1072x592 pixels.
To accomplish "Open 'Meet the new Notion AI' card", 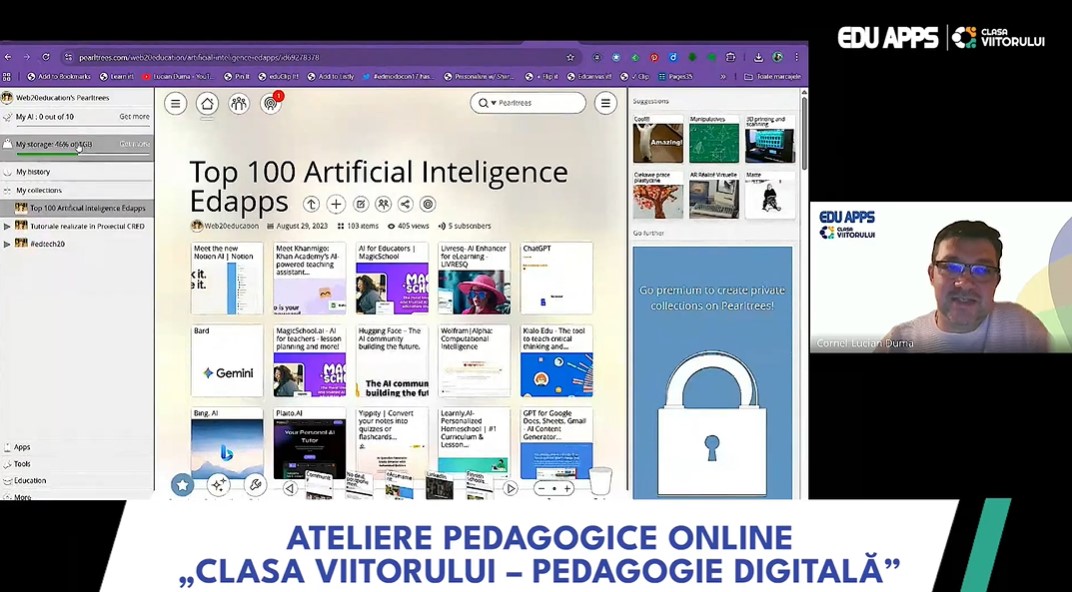I will coord(227,278).
